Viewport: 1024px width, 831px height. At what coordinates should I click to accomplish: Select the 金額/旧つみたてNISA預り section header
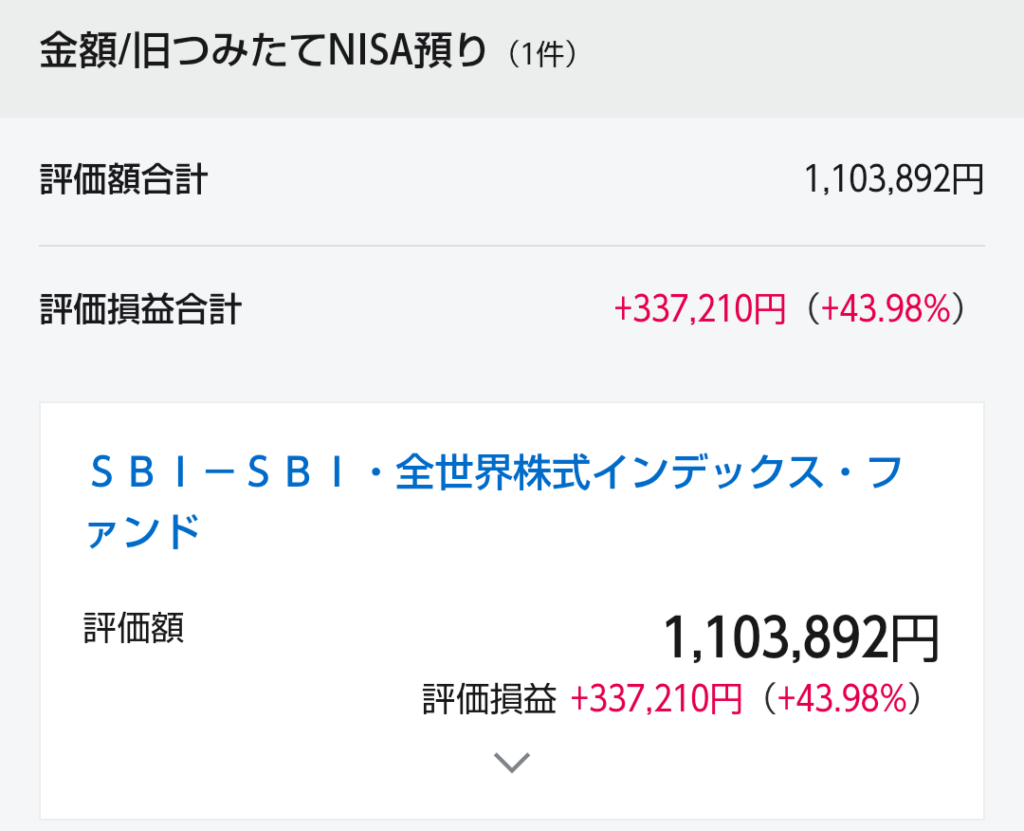(x=263, y=52)
